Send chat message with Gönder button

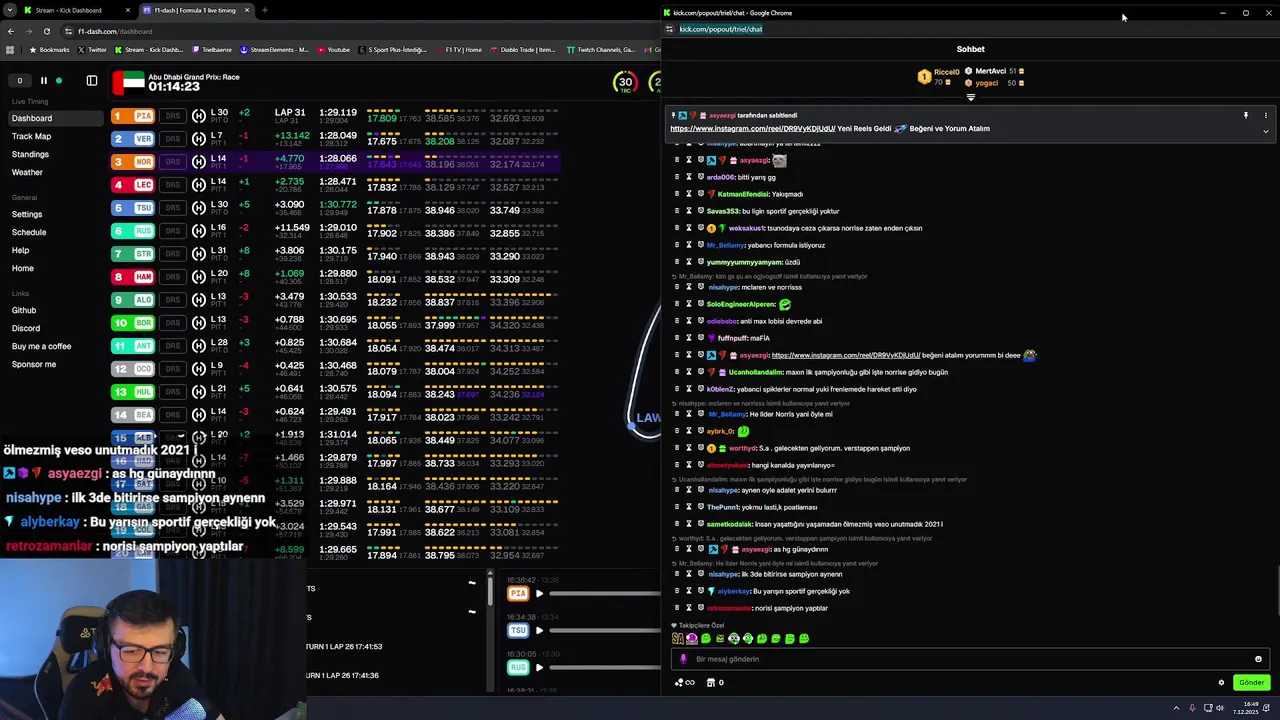(1252, 683)
